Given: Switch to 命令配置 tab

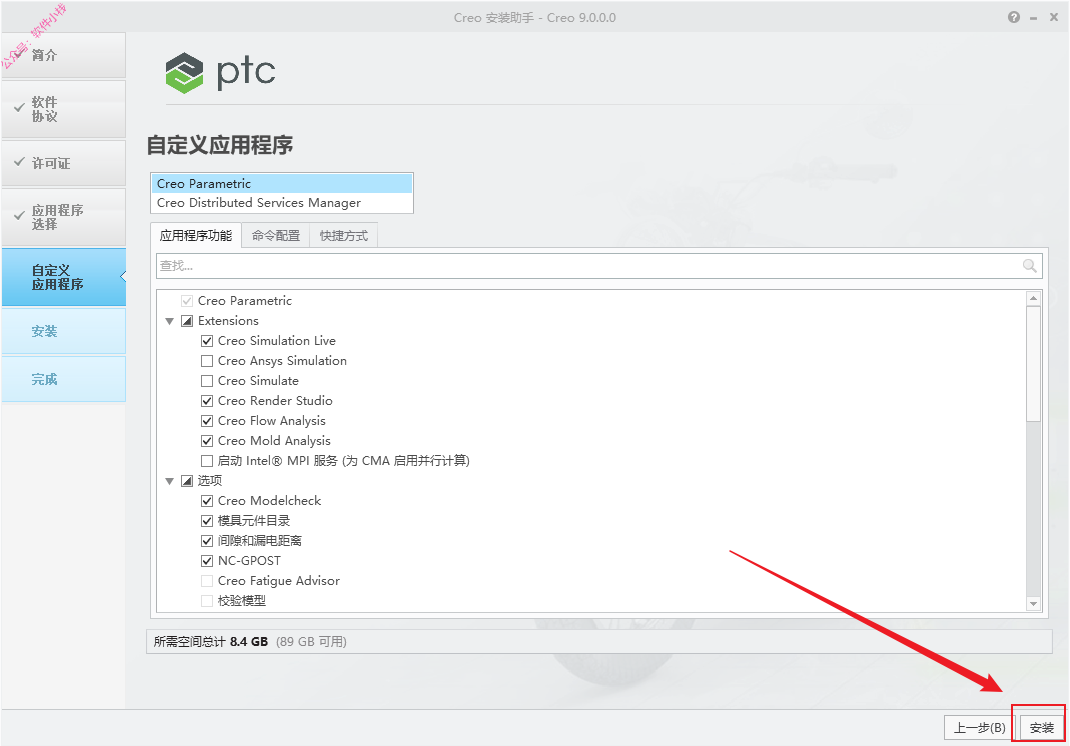Looking at the screenshot, I should 276,235.
